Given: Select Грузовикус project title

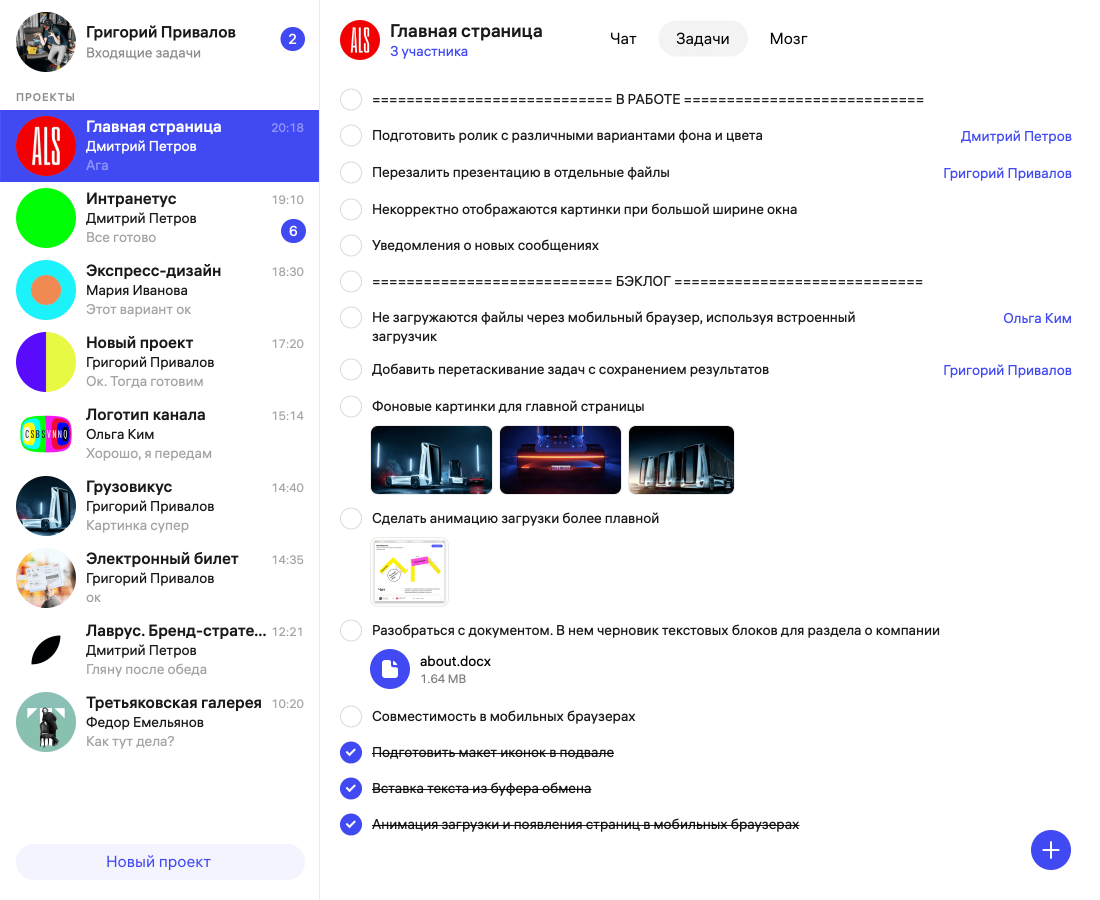Looking at the screenshot, I should point(129,487).
